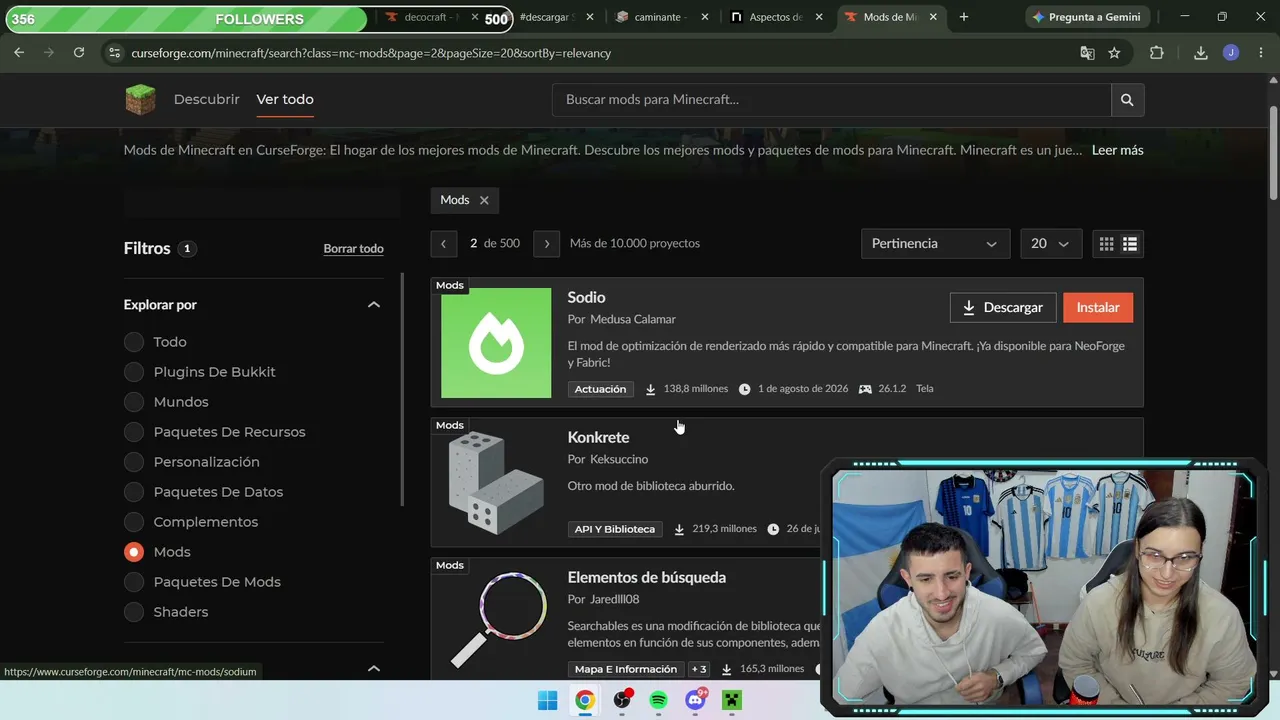Open site information icon in address bar

[x=114, y=53]
